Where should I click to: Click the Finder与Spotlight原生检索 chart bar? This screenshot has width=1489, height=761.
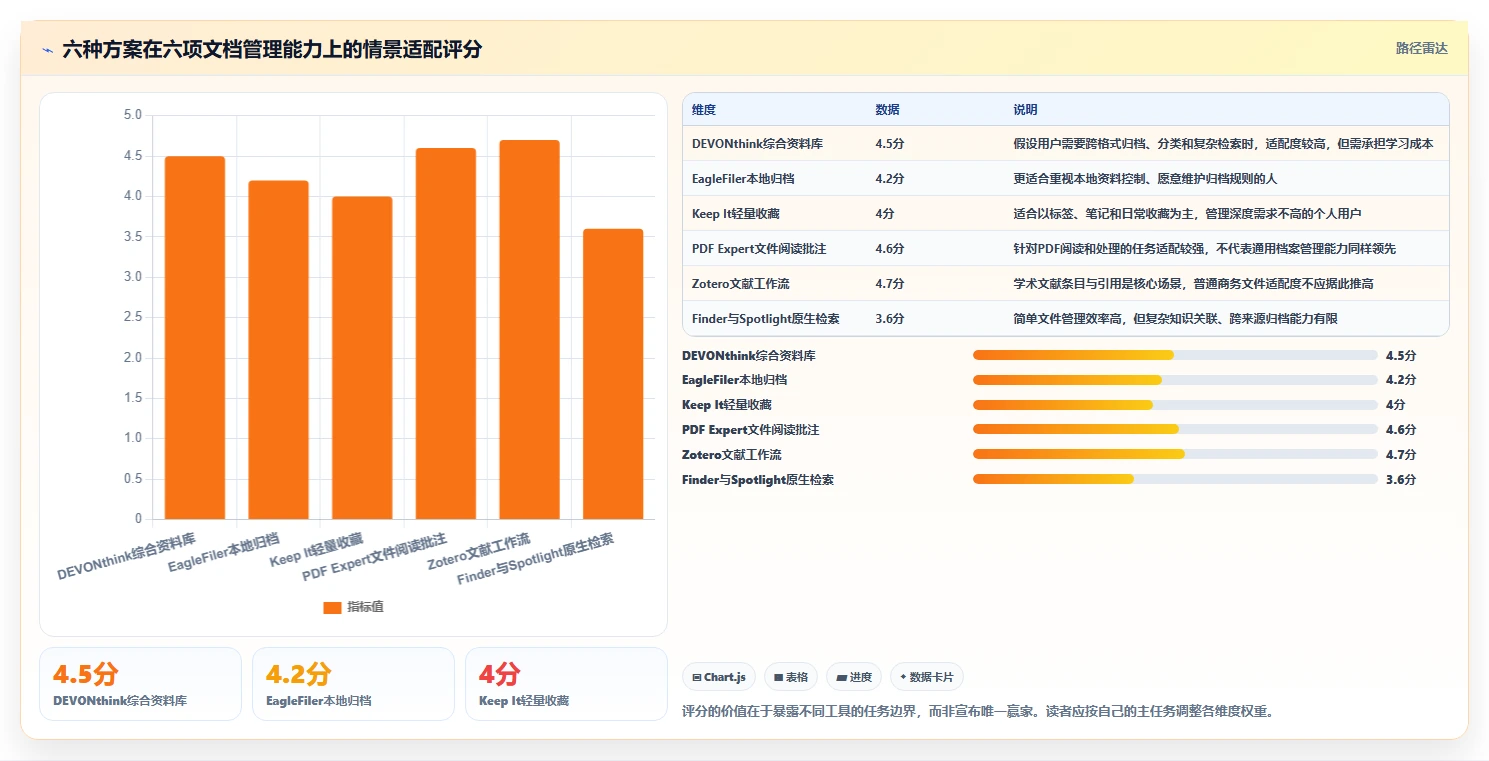[x=613, y=374]
